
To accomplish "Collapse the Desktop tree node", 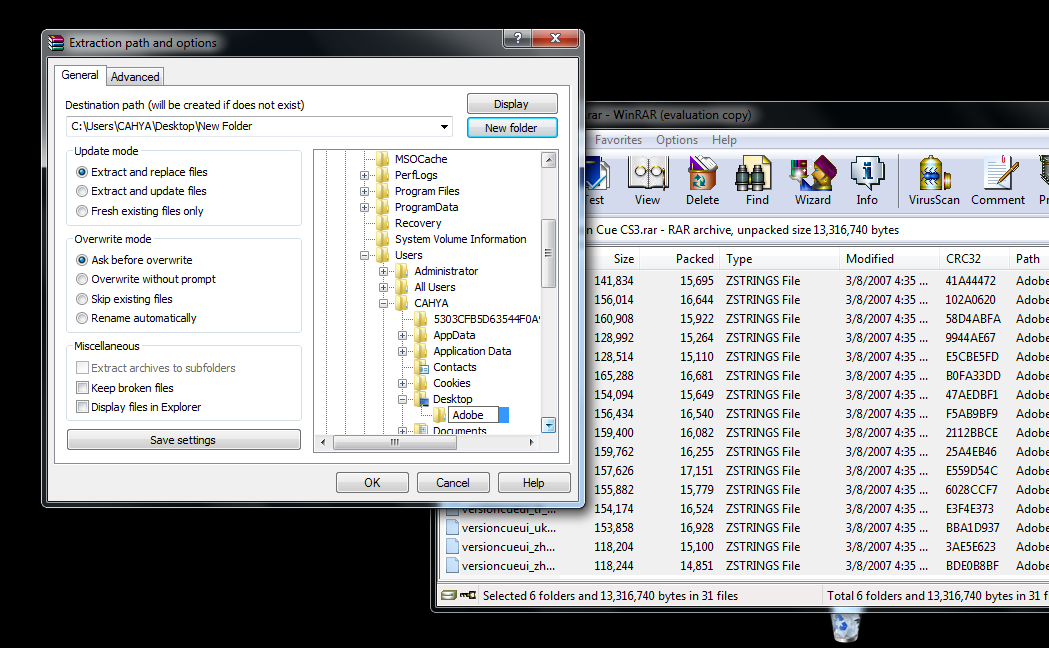I will point(402,400).
